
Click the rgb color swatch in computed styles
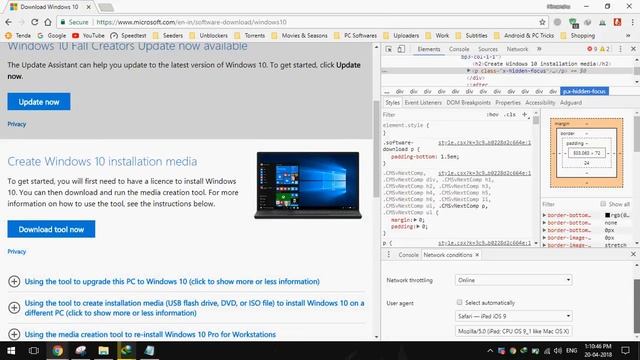pyautogui.click(x=607, y=215)
